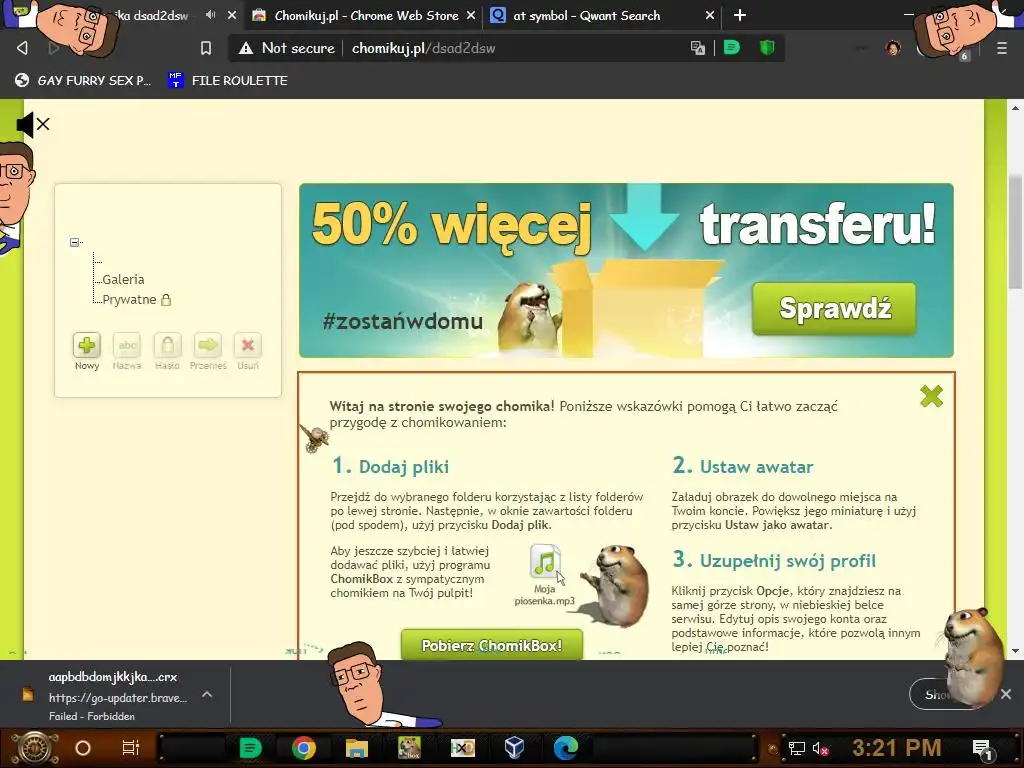The height and width of the screenshot is (768, 1024).
Task: Switch to at symbol - Qwant Search tab
Action: (586, 15)
